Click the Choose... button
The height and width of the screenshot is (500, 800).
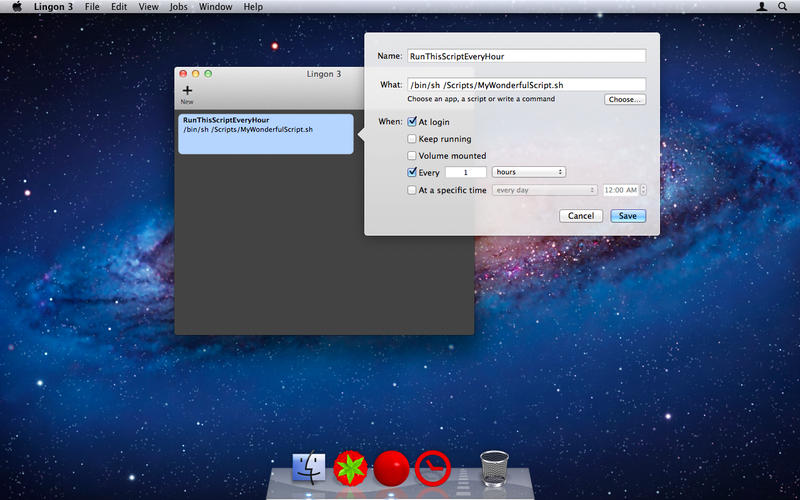coord(625,100)
